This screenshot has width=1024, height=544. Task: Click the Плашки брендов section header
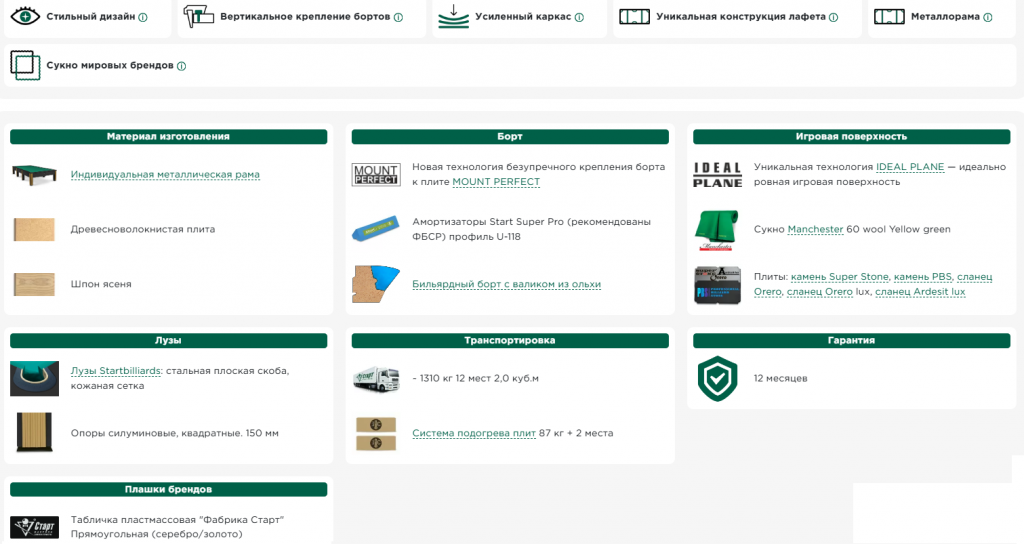tap(168, 489)
